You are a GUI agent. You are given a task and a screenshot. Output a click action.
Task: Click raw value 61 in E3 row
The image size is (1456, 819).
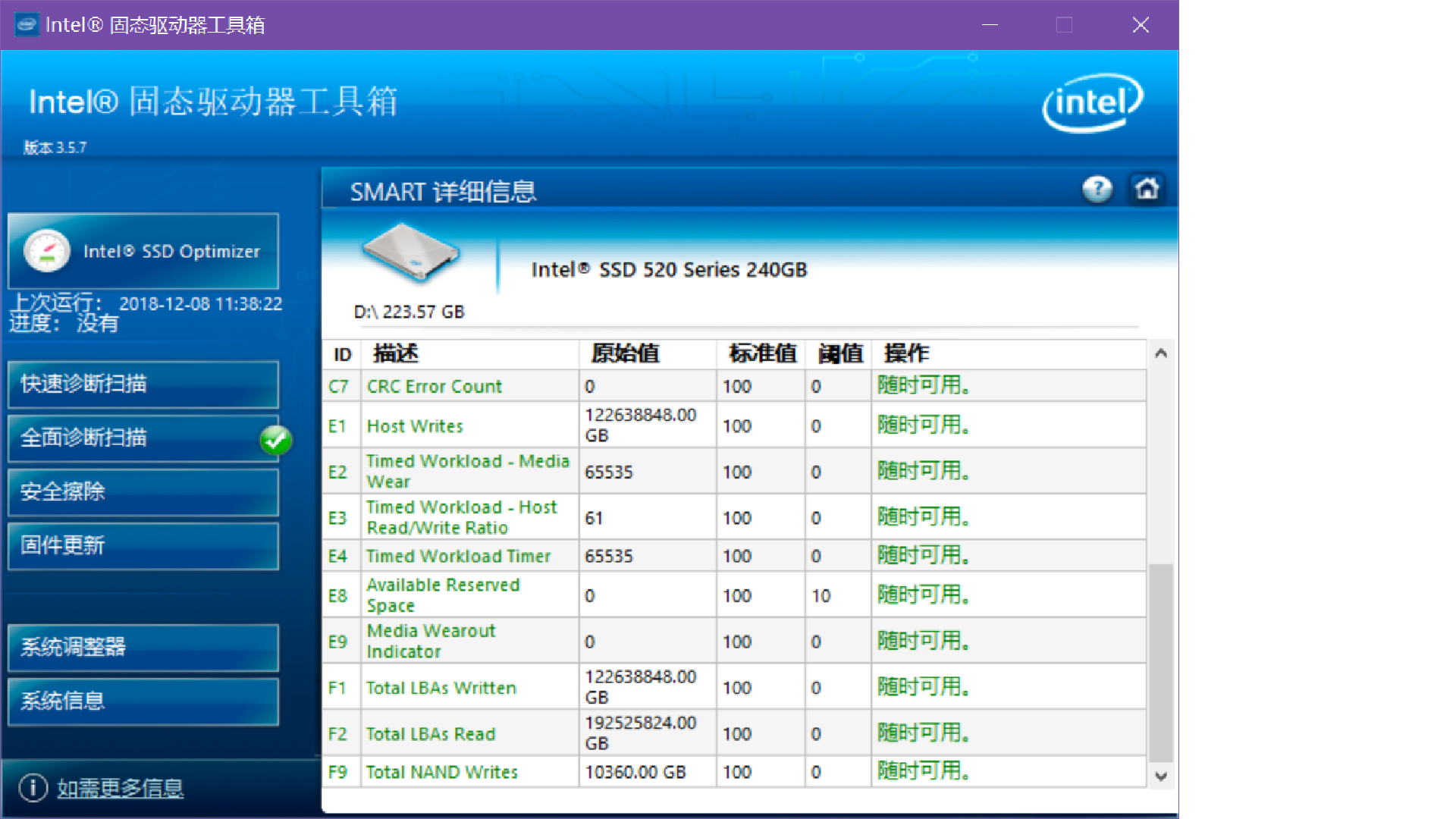coord(594,518)
